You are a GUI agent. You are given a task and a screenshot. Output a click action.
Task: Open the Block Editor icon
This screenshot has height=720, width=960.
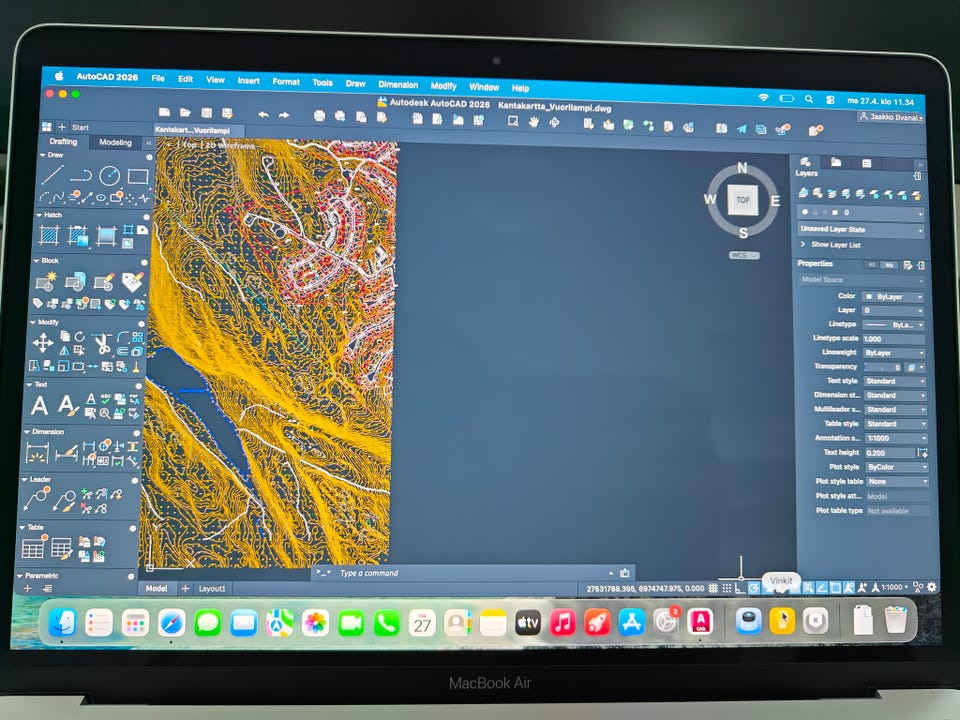pyautogui.click(x=104, y=282)
